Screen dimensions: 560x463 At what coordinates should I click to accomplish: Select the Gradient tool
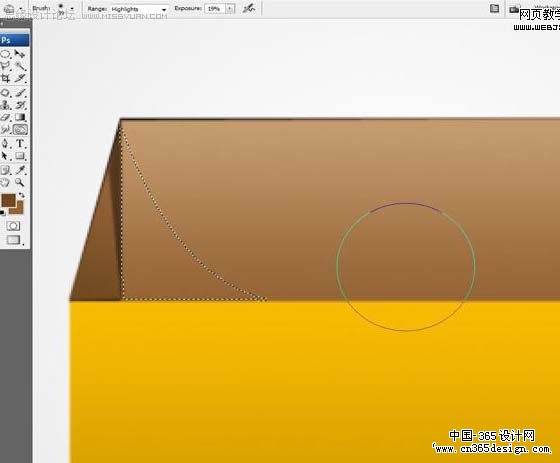tap(20, 117)
